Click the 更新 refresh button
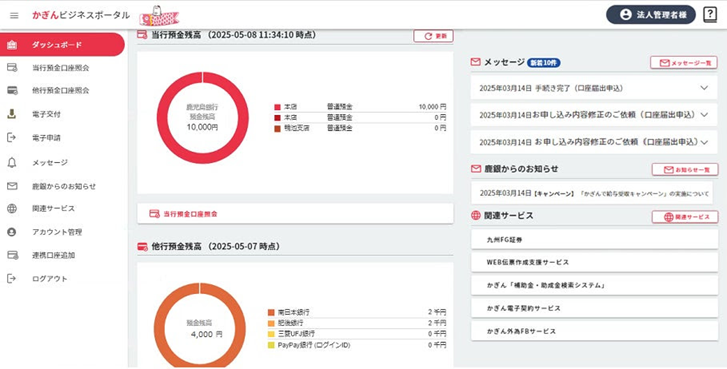Screen dimensions: 727x369 click(433, 36)
